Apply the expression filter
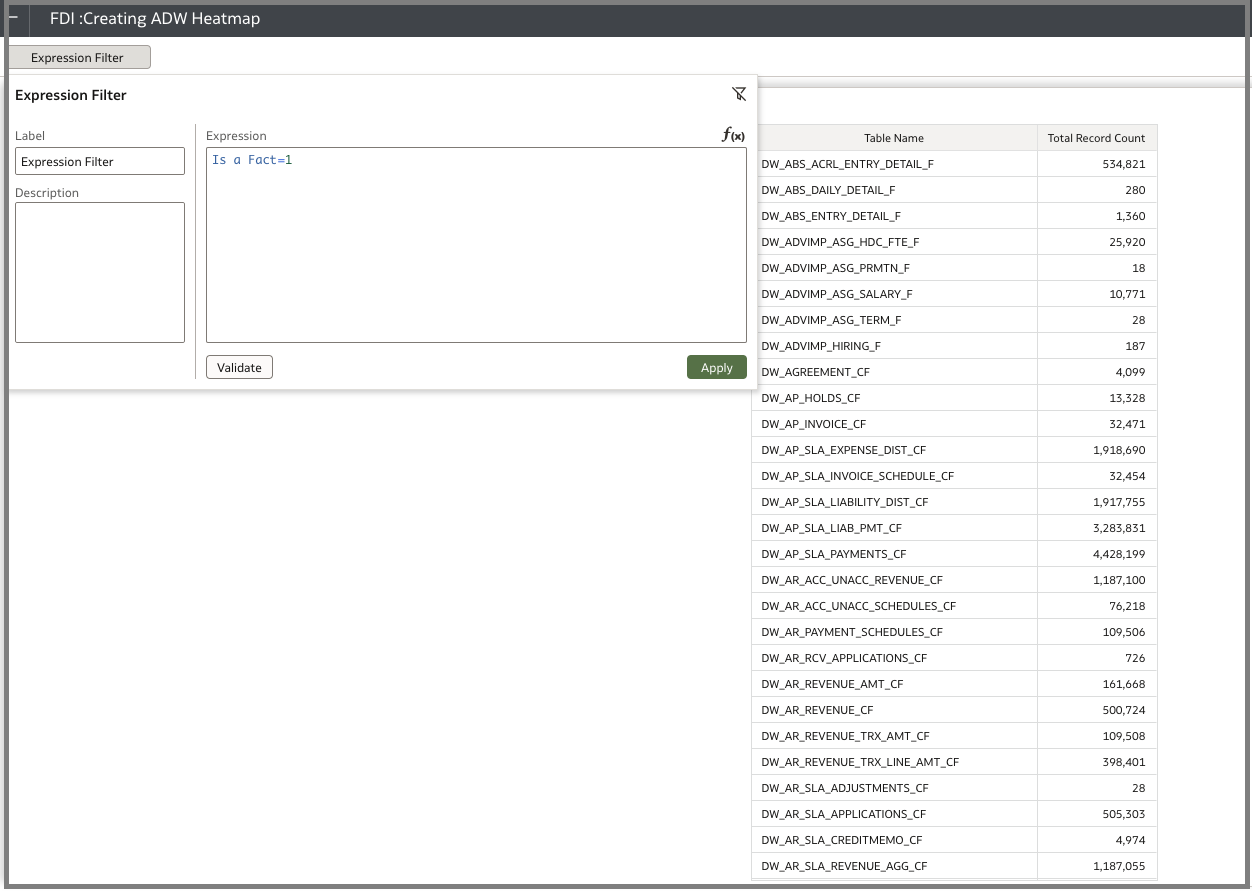 [x=716, y=368]
